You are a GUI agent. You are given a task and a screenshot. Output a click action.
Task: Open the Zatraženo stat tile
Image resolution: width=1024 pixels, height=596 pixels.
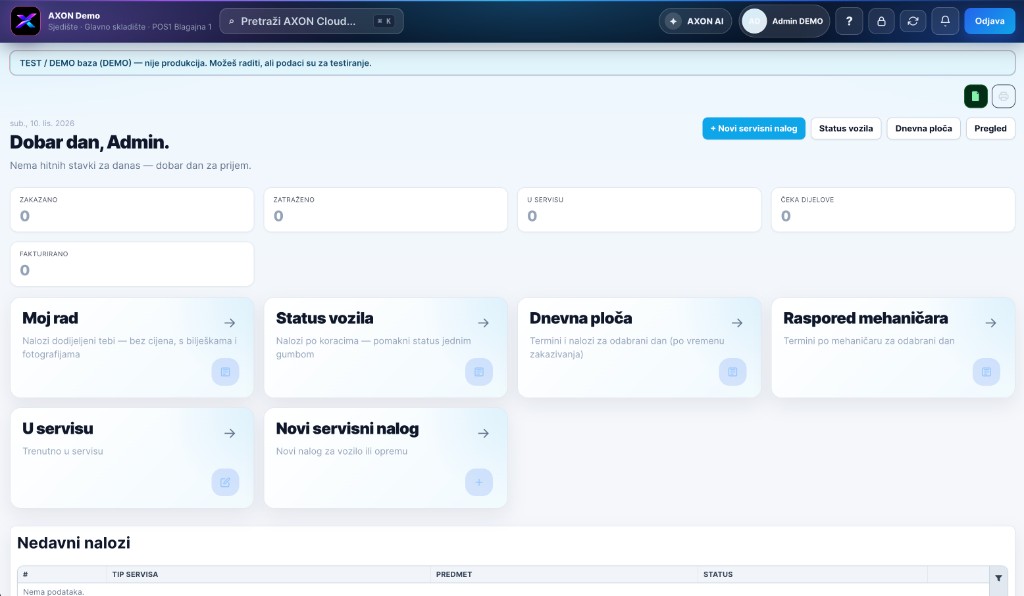click(385, 210)
